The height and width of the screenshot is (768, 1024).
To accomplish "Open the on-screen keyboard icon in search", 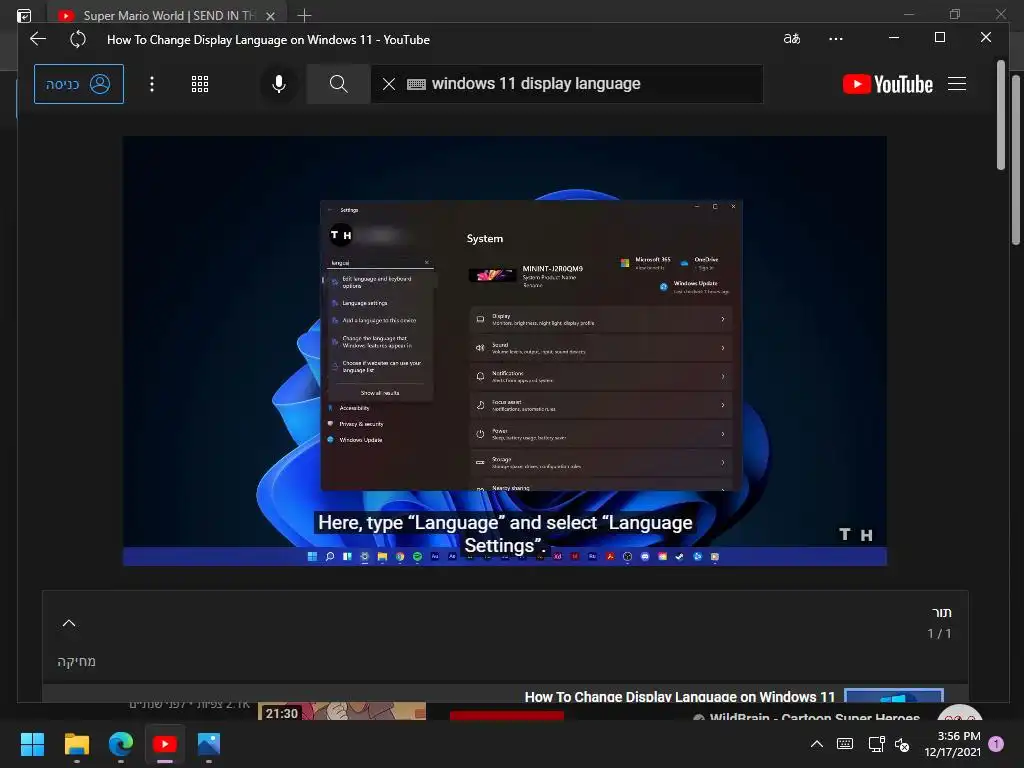I will click(x=416, y=84).
